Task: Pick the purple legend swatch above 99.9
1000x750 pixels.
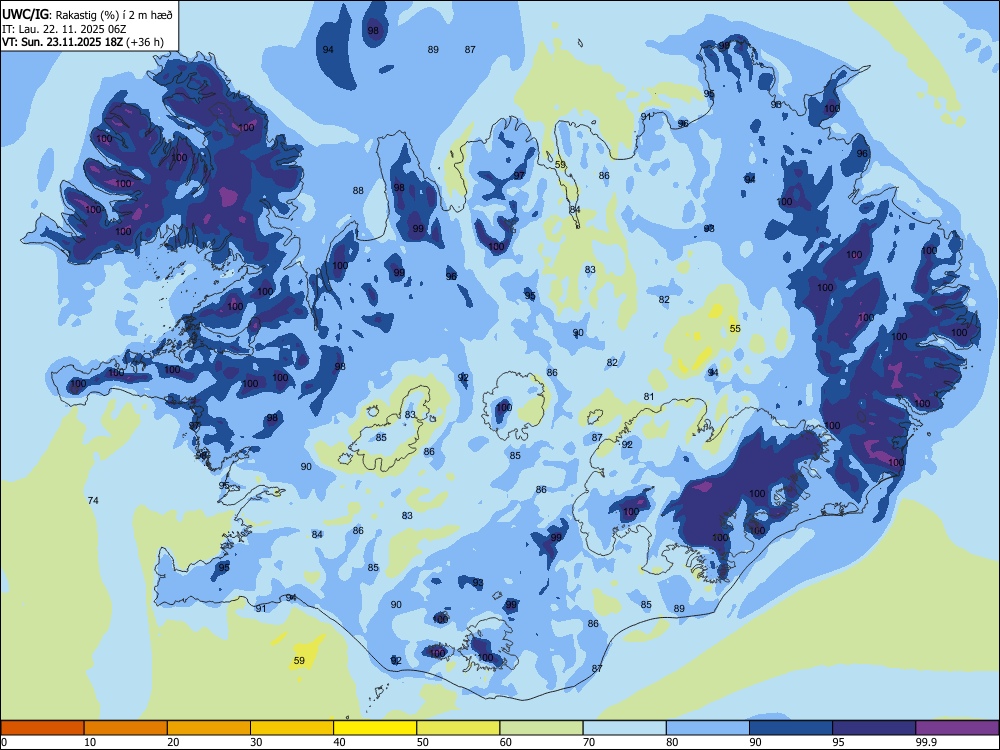Action: point(957,728)
